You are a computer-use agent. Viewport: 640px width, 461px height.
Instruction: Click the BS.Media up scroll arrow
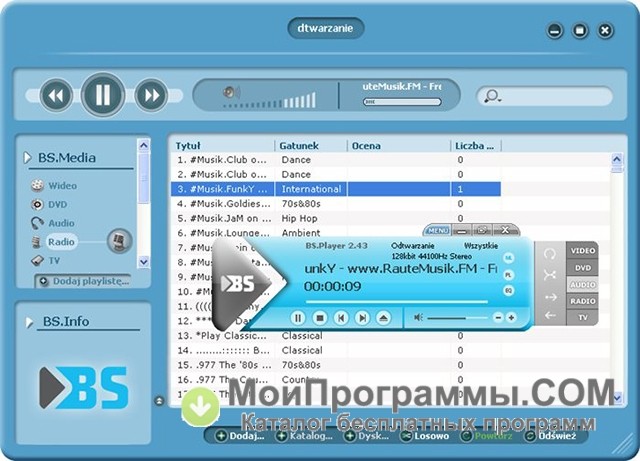click(144, 145)
